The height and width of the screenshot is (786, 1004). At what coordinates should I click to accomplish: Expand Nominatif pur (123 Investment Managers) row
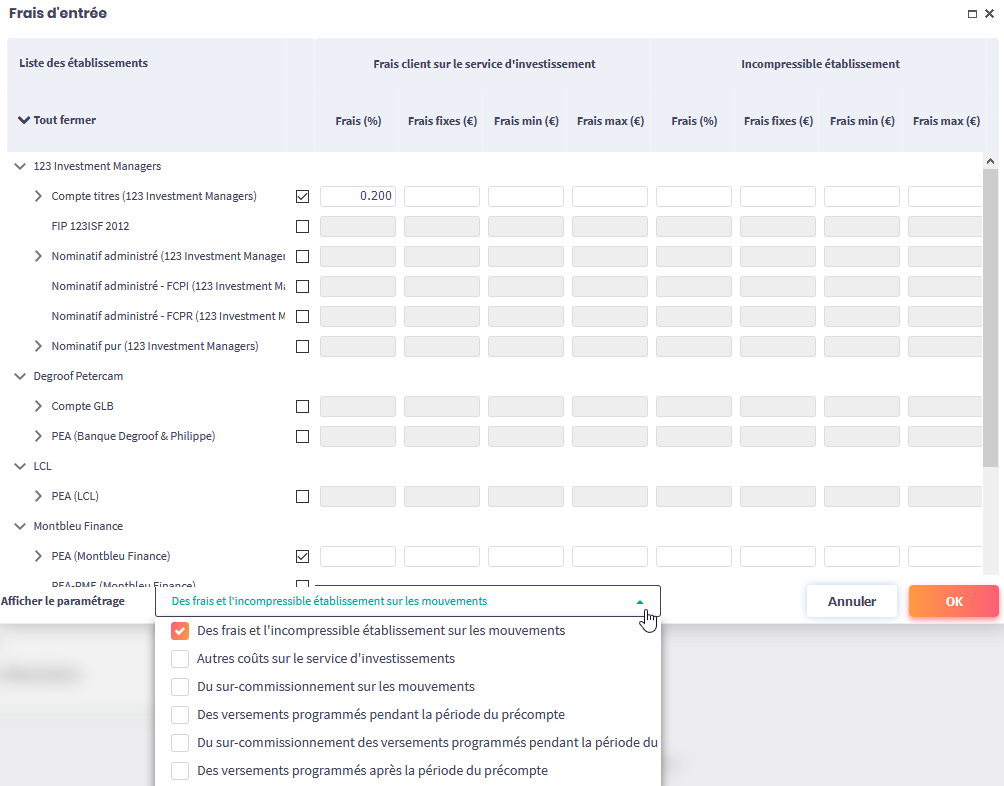coord(39,347)
